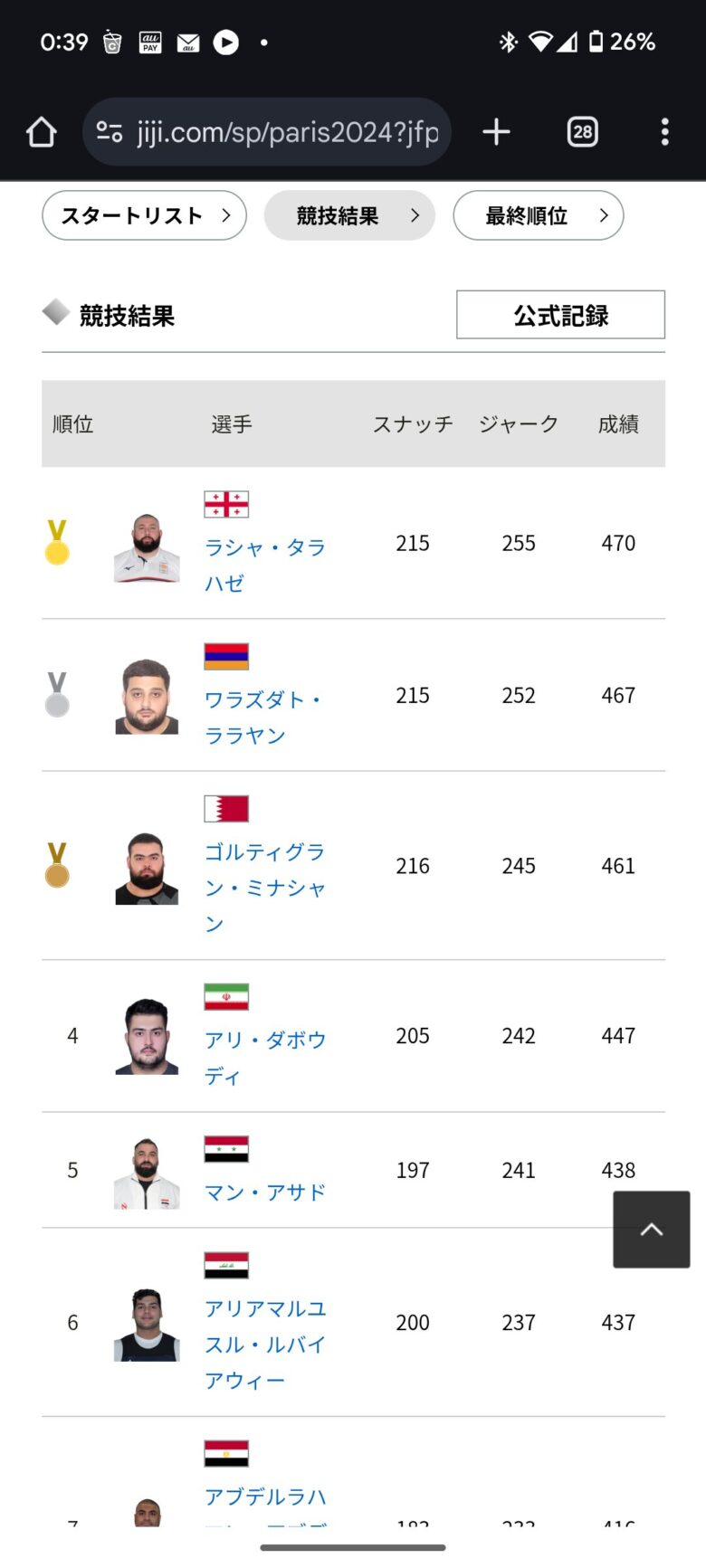706x1568 pixels.
Task: Open the スタートリスト tab
Action: 144,215
